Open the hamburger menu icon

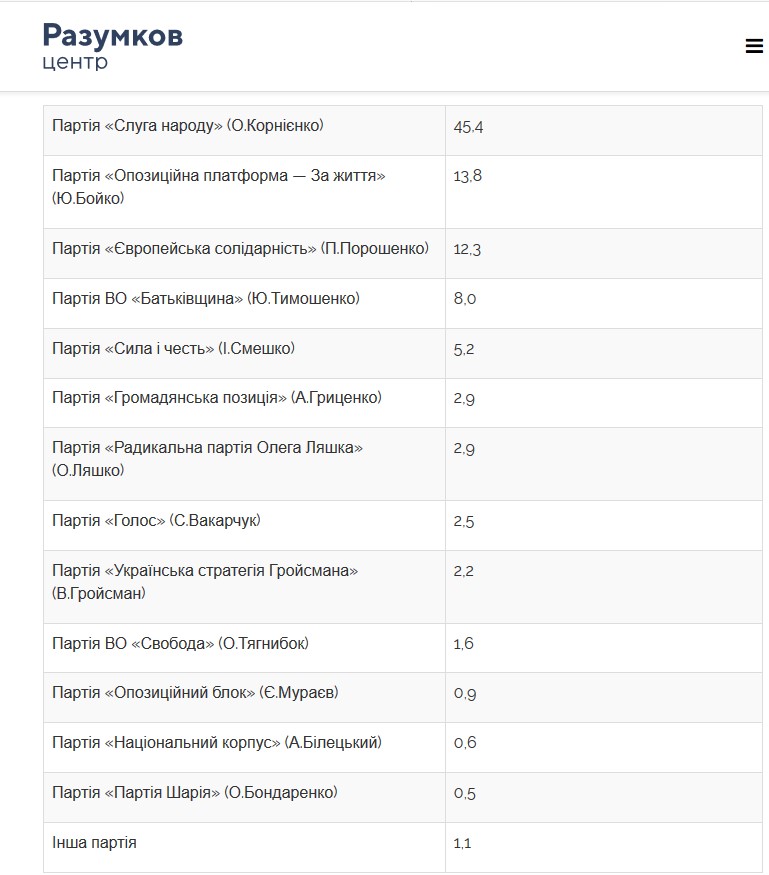[754, 46]
